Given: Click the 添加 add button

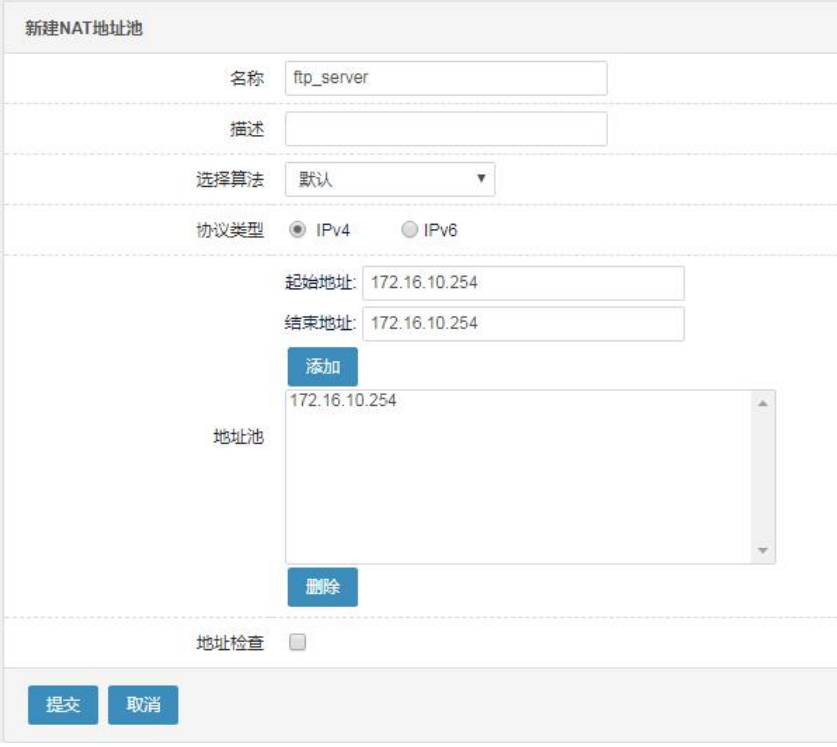Looking at the screenshot, I should coord(322,366).
